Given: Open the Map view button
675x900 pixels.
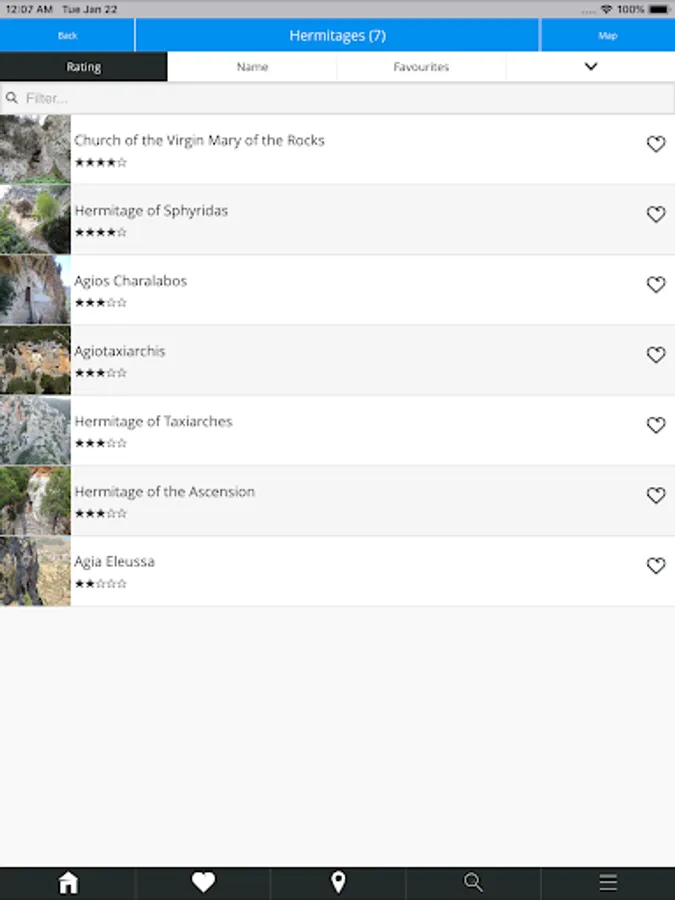Looking at the screenshot, I should tap(608, 36).
